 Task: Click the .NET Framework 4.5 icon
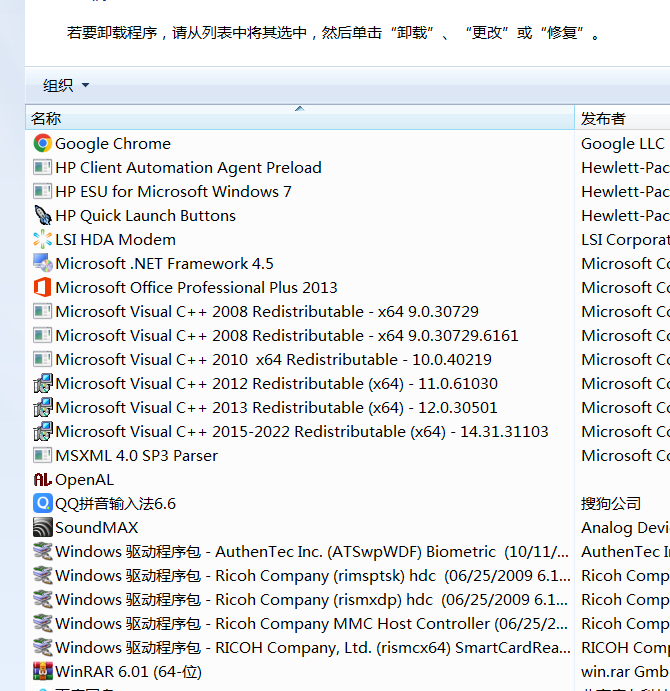[42, 263]
